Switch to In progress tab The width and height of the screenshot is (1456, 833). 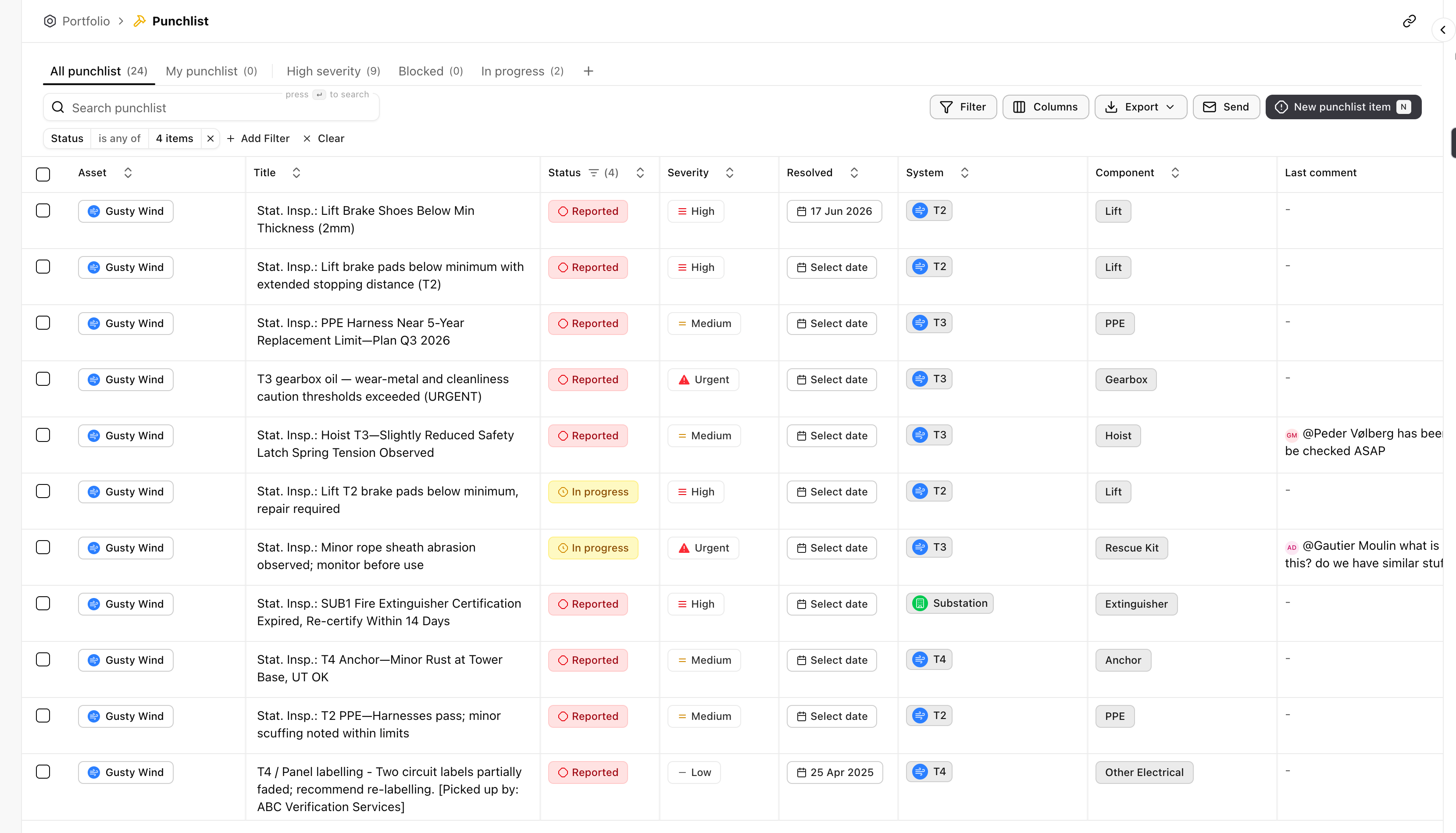[x=522, y=71]
